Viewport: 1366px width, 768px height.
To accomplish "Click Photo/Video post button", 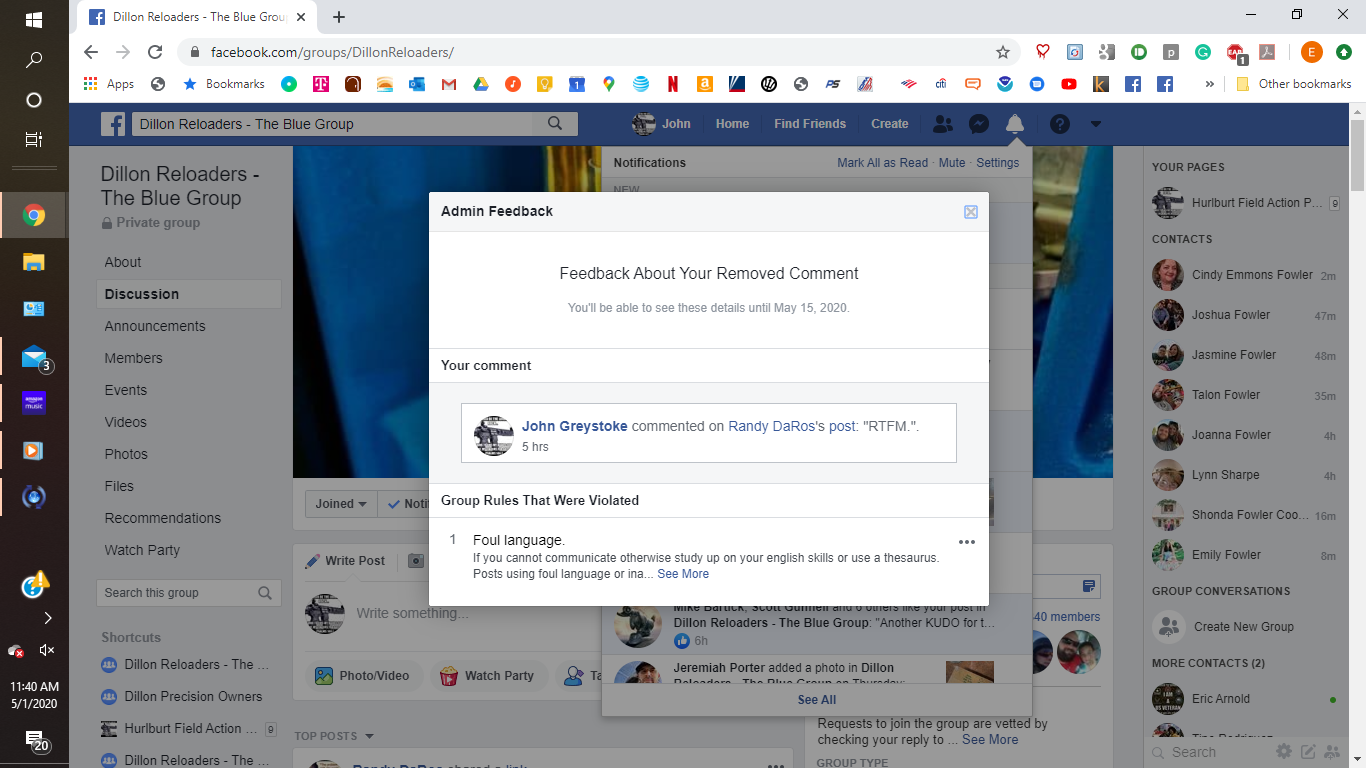I will click(x=362, y=676).
